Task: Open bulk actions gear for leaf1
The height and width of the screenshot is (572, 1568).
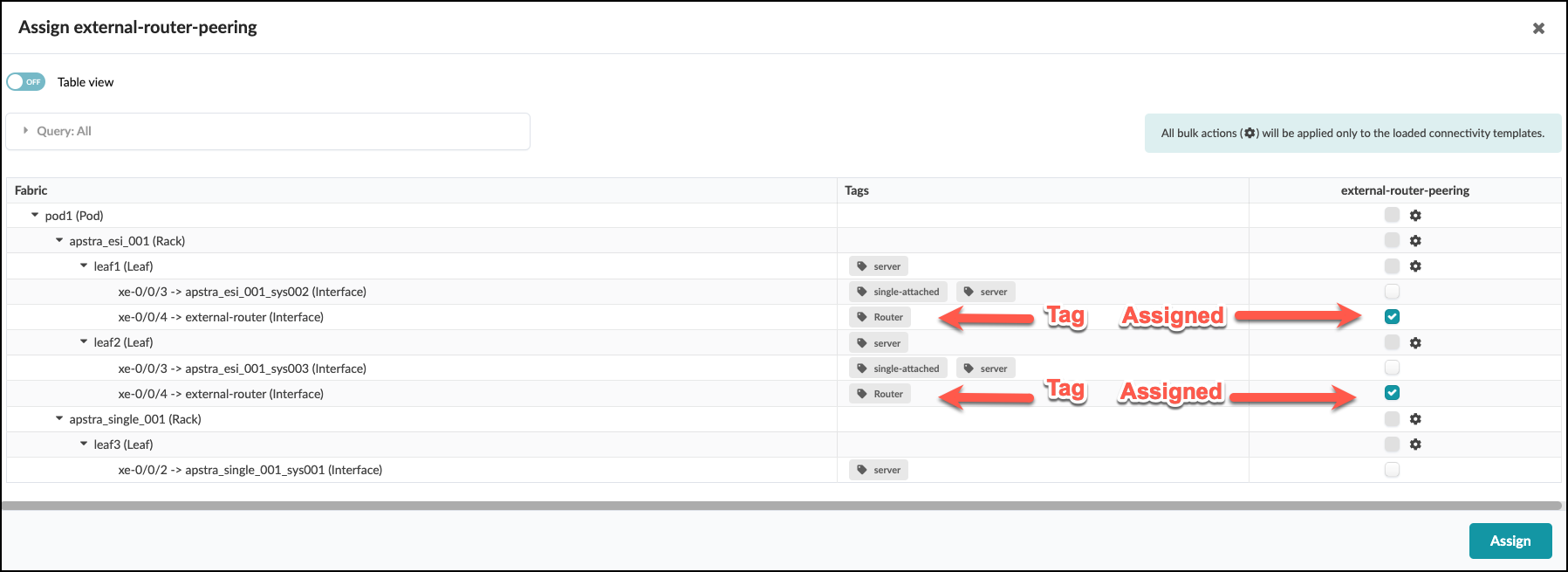Action: click(x=1415, y=266)
